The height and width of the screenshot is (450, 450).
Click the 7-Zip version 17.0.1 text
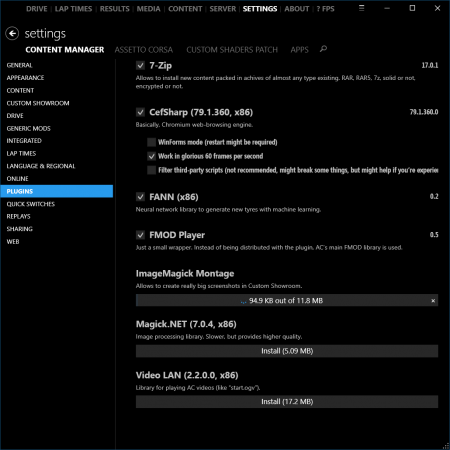pyautogui.click(x=430, y=65)
